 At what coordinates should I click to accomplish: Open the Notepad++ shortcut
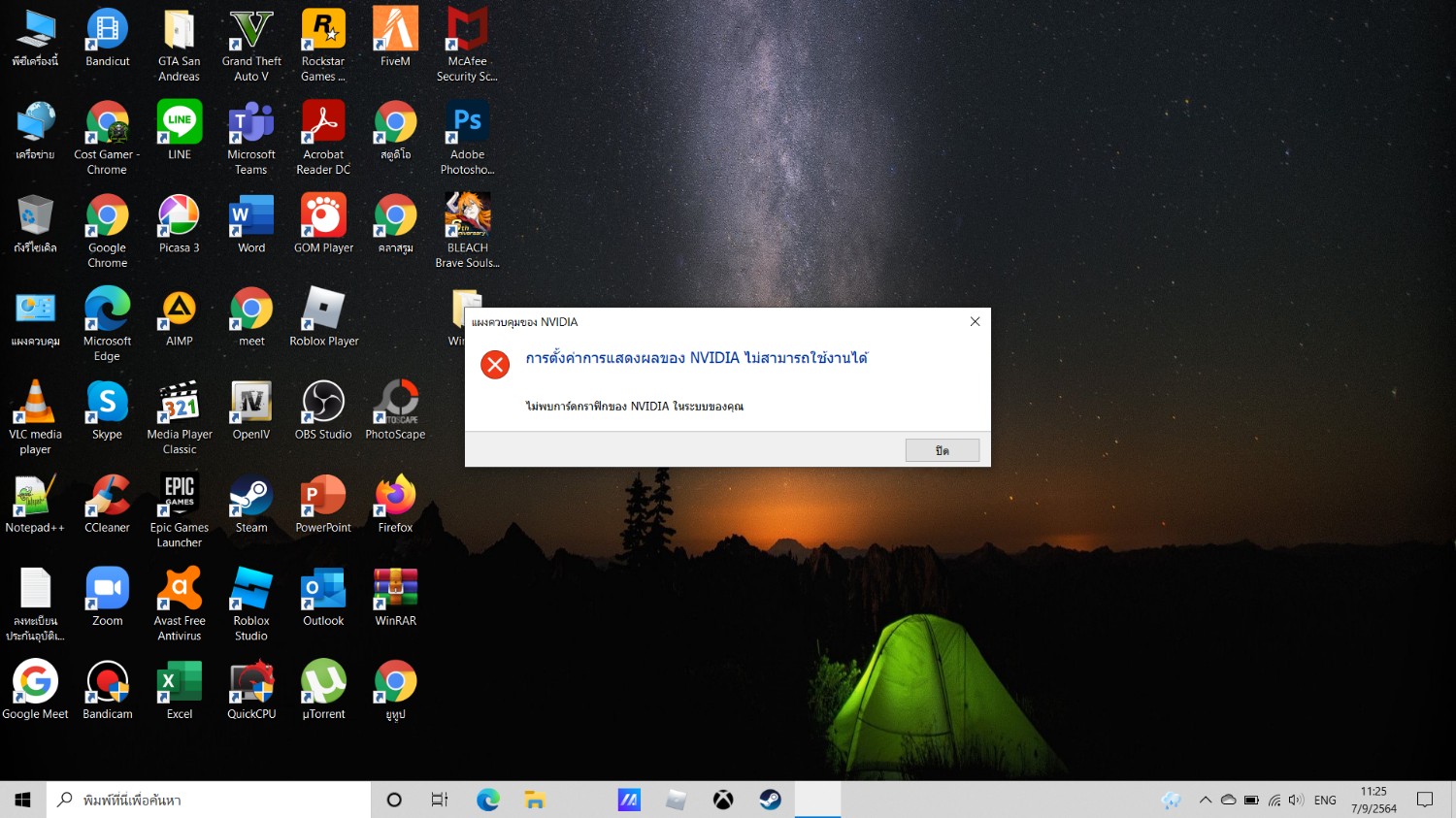click(36, 504)
